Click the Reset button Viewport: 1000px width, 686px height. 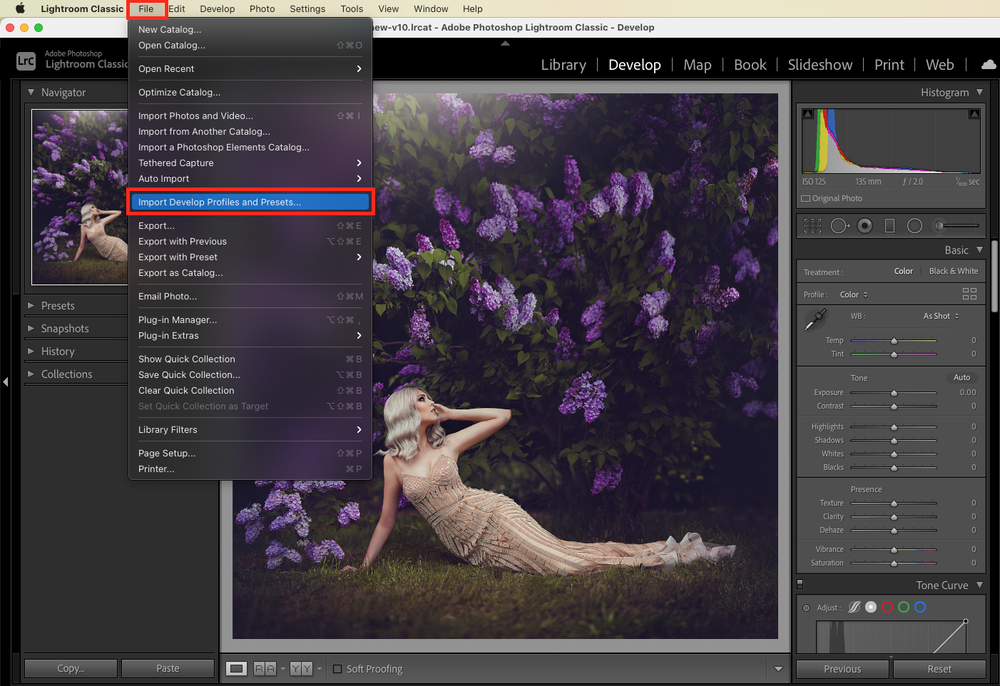[x=939, y=669]
